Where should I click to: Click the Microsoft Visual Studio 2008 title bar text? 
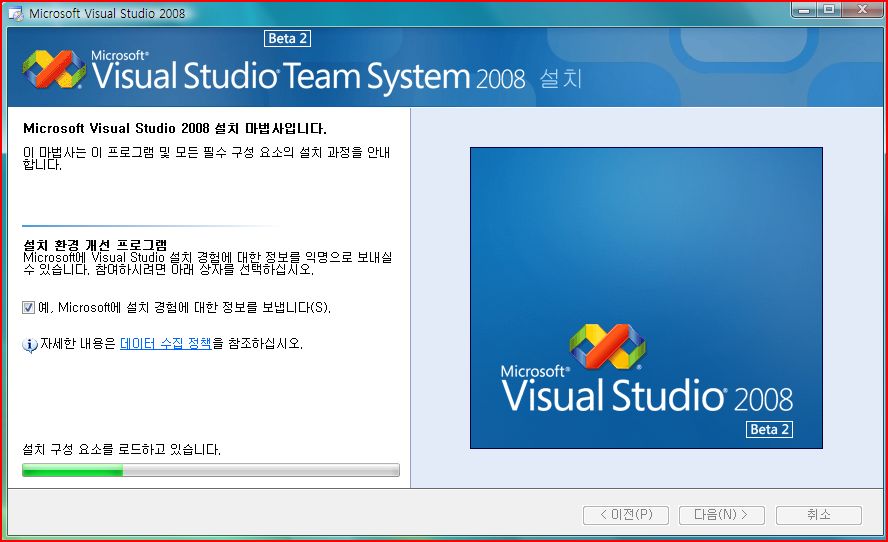pos(107,14)
